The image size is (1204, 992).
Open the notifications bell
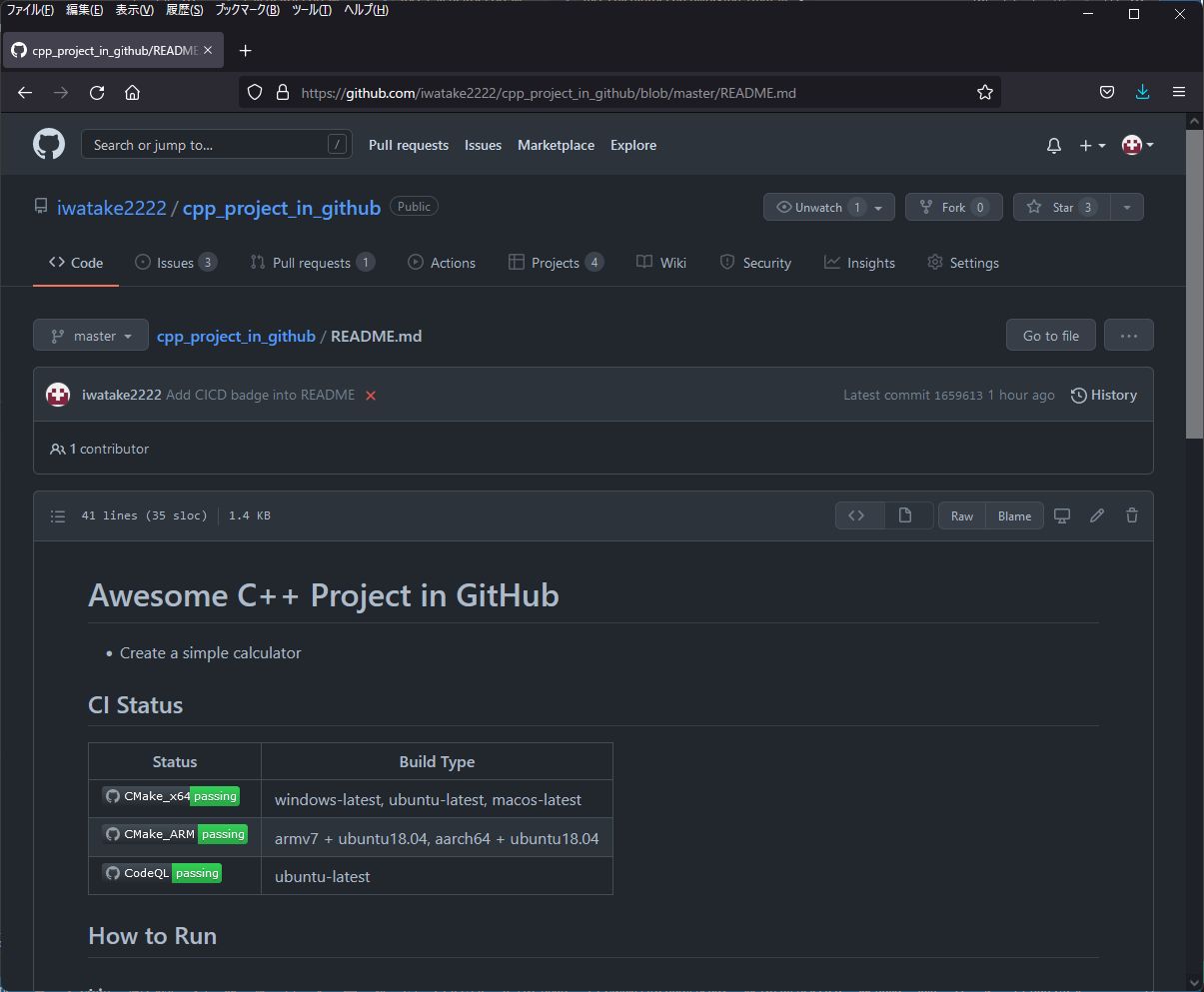(1053, 145)
